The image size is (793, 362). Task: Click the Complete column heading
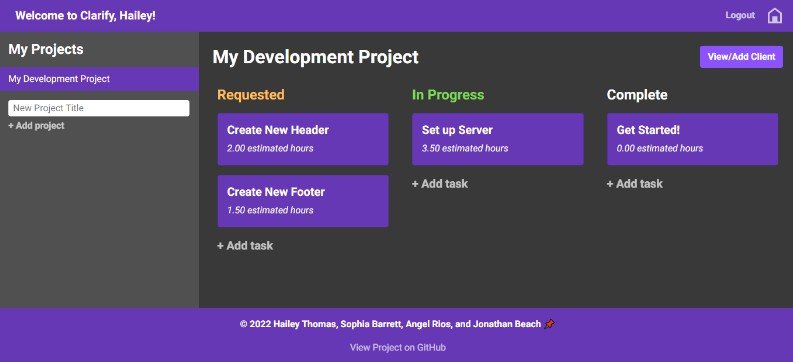637,95
